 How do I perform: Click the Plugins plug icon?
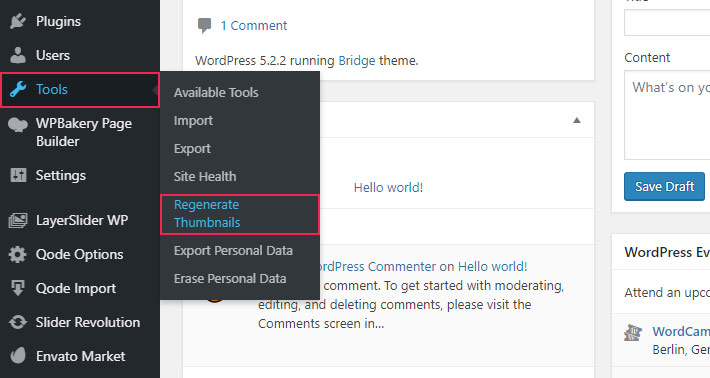(x=18, y=21)
